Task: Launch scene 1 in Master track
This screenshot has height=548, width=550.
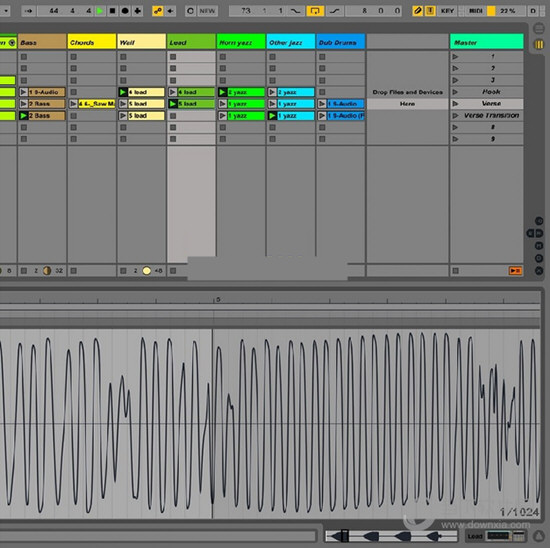Action: 455,56
